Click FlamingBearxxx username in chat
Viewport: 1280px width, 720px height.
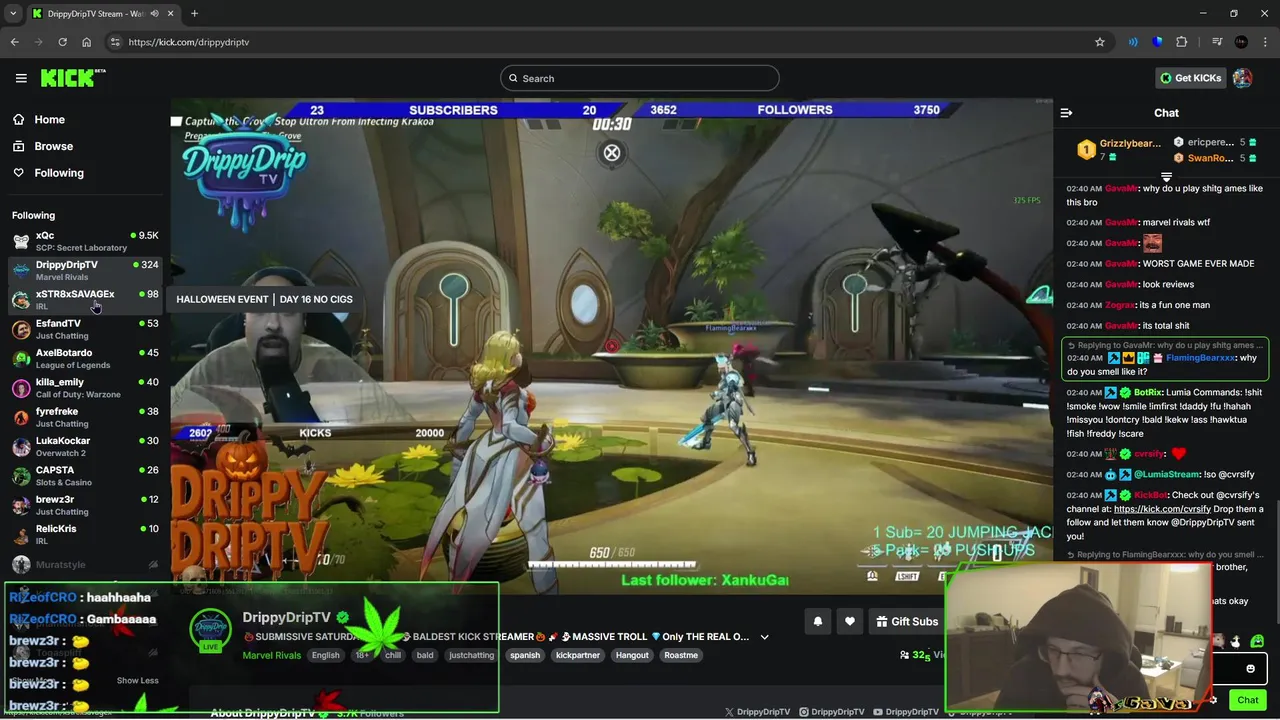coord(1201,358)
